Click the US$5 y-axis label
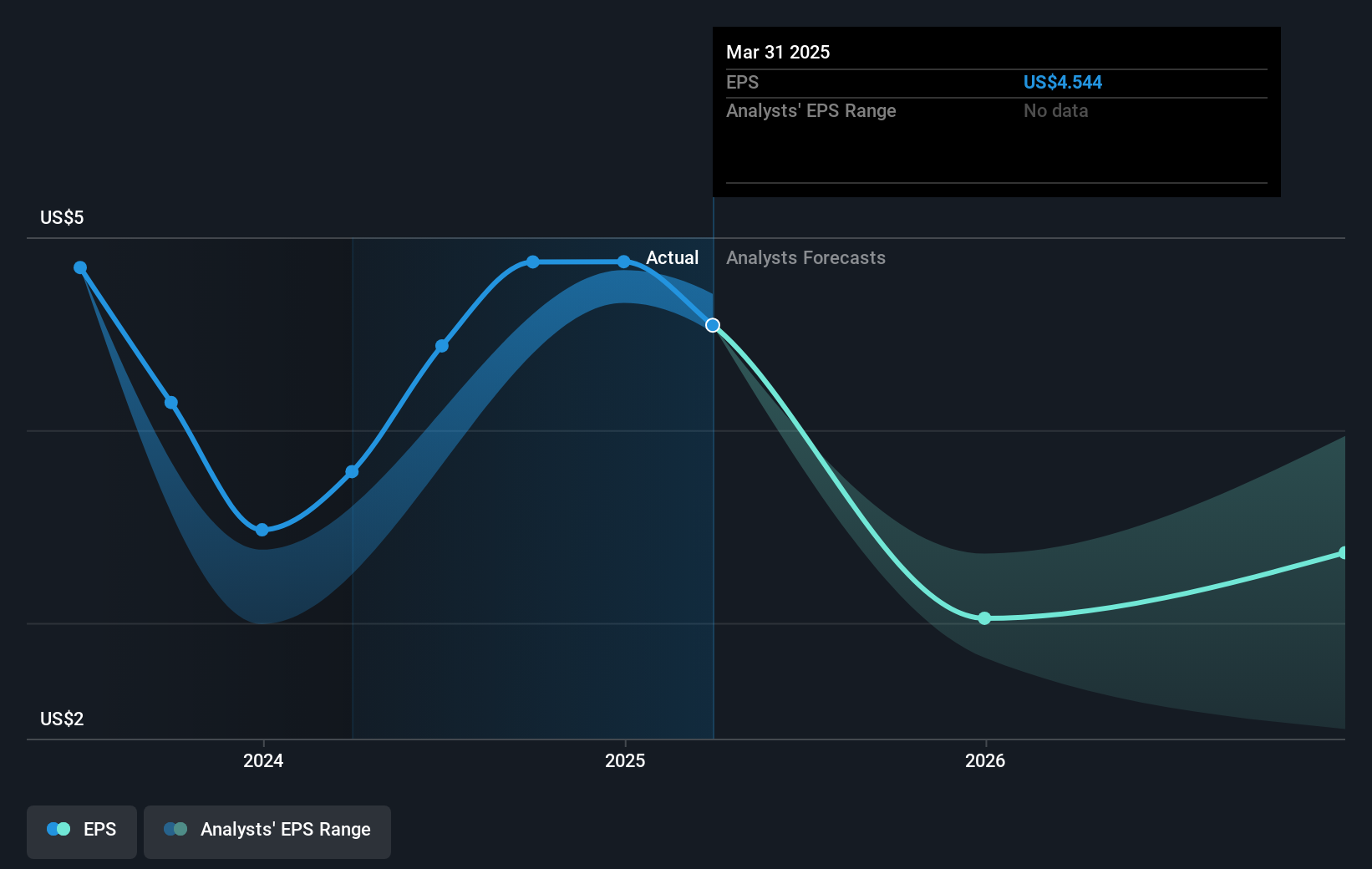1372x869 pixels. pyautogui.click(x=62, y=217)
